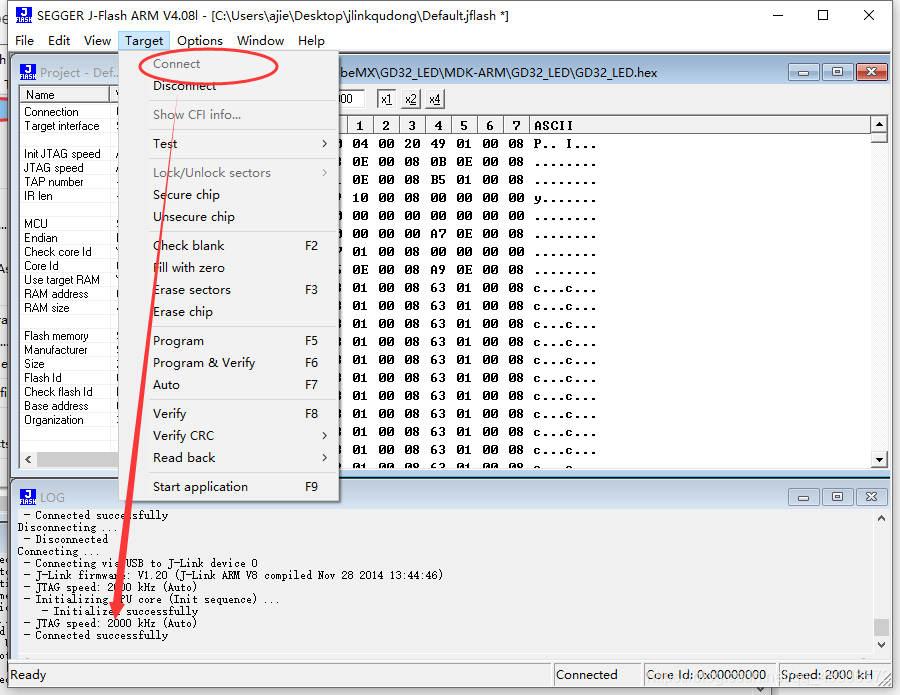Click the J-Flash icon in Project panel title
900x695 pixels.
coord(28,72)
